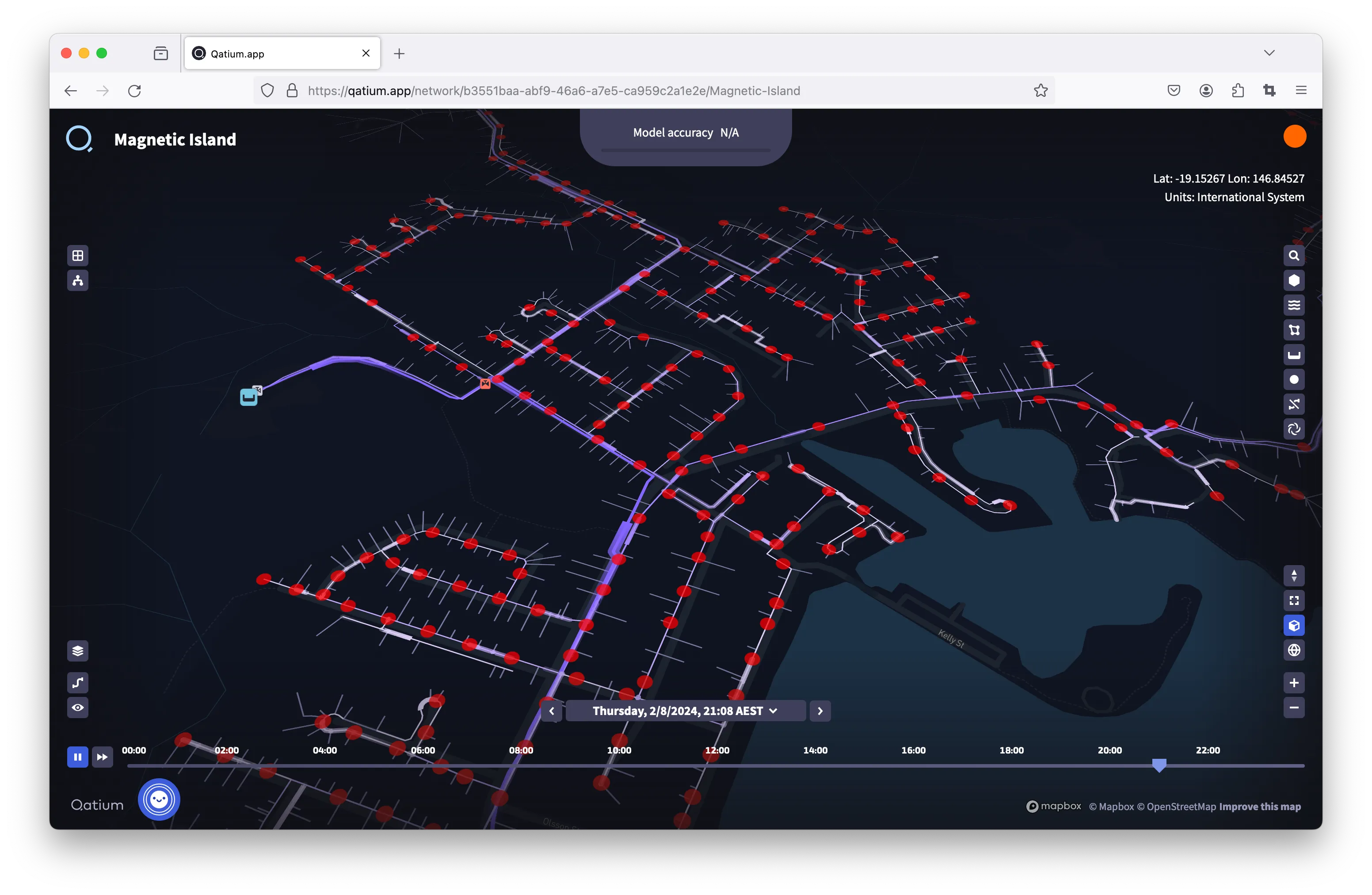
Task: Select the polygon nodes selection tool
Action: (x=1294, y=330)
